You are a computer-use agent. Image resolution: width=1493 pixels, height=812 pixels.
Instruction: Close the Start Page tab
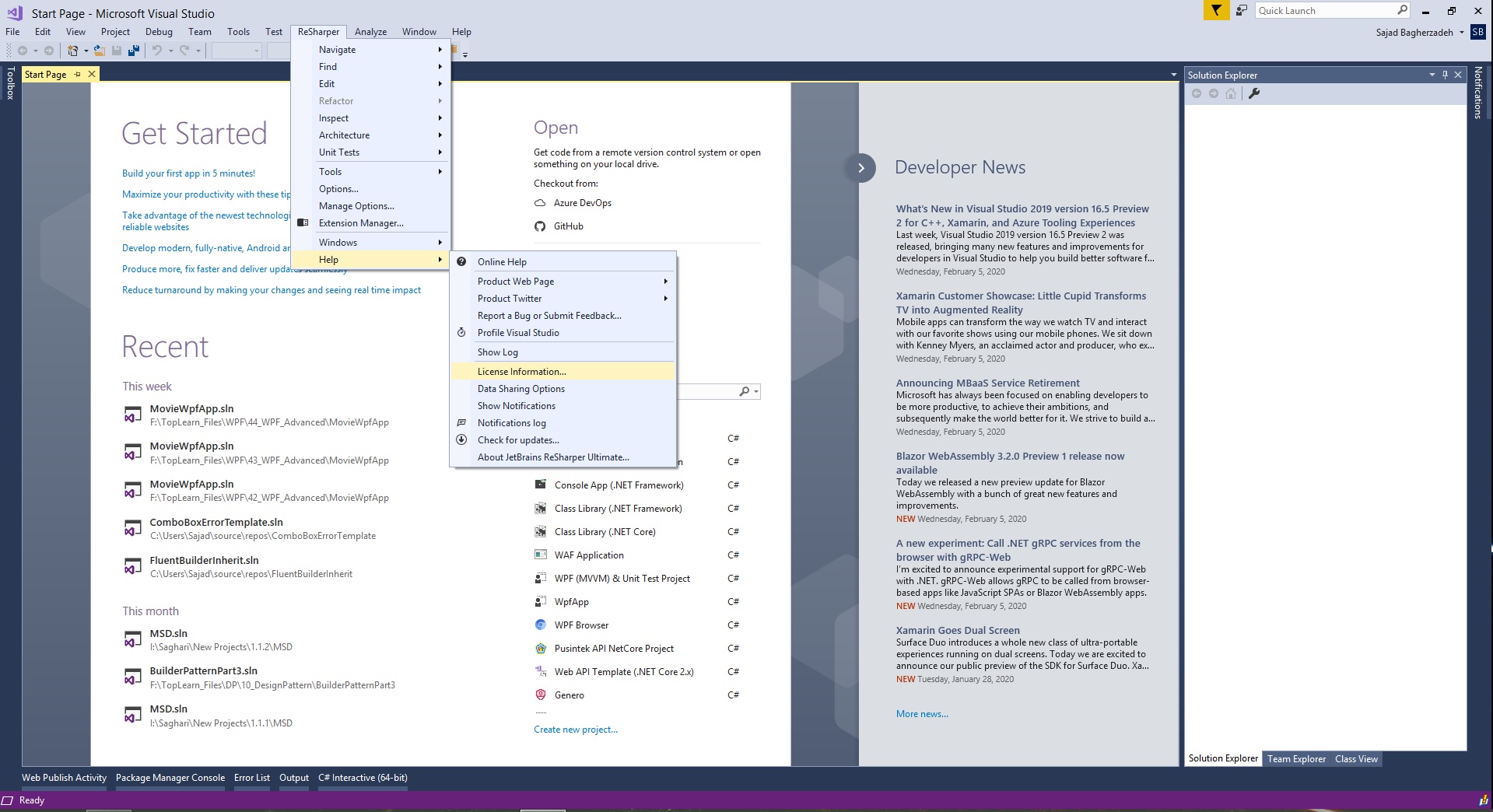click(x=92, y=74)
